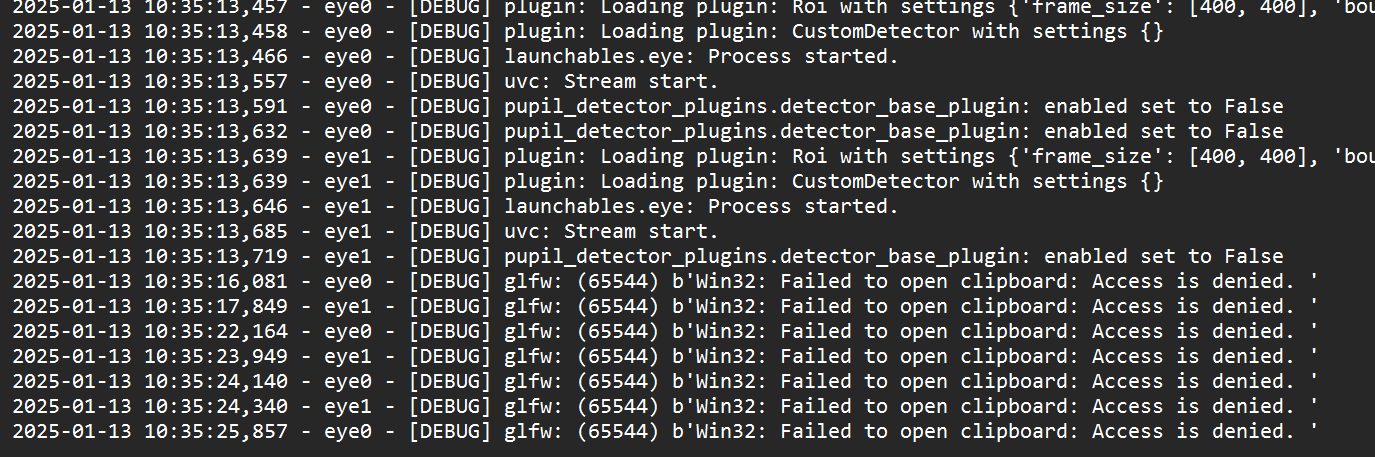
Task: Select the eye0 'Process started.' log entry
Action: coord(456,56)
